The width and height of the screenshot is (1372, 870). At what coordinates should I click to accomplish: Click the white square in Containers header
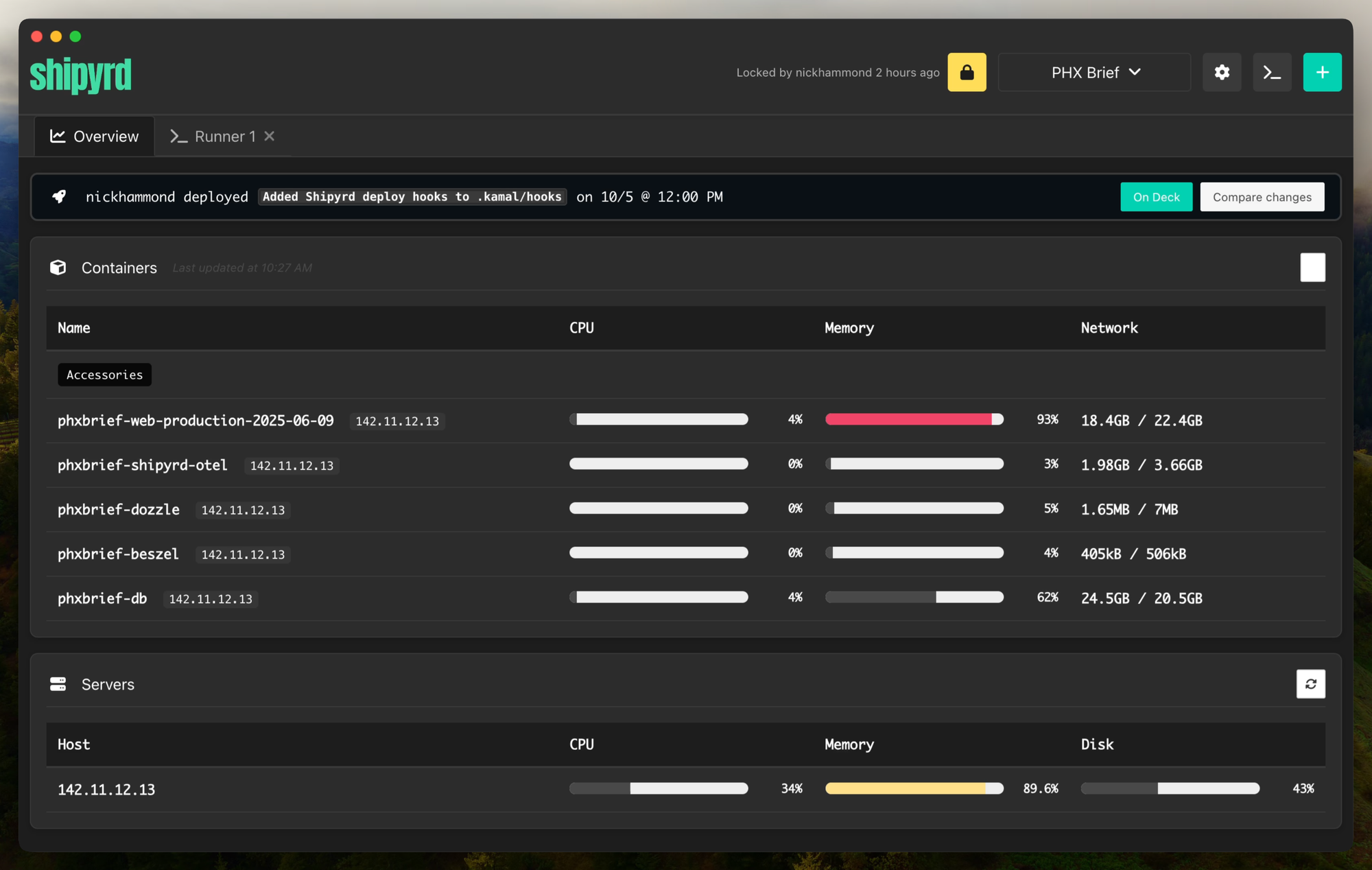point(1312,268)
